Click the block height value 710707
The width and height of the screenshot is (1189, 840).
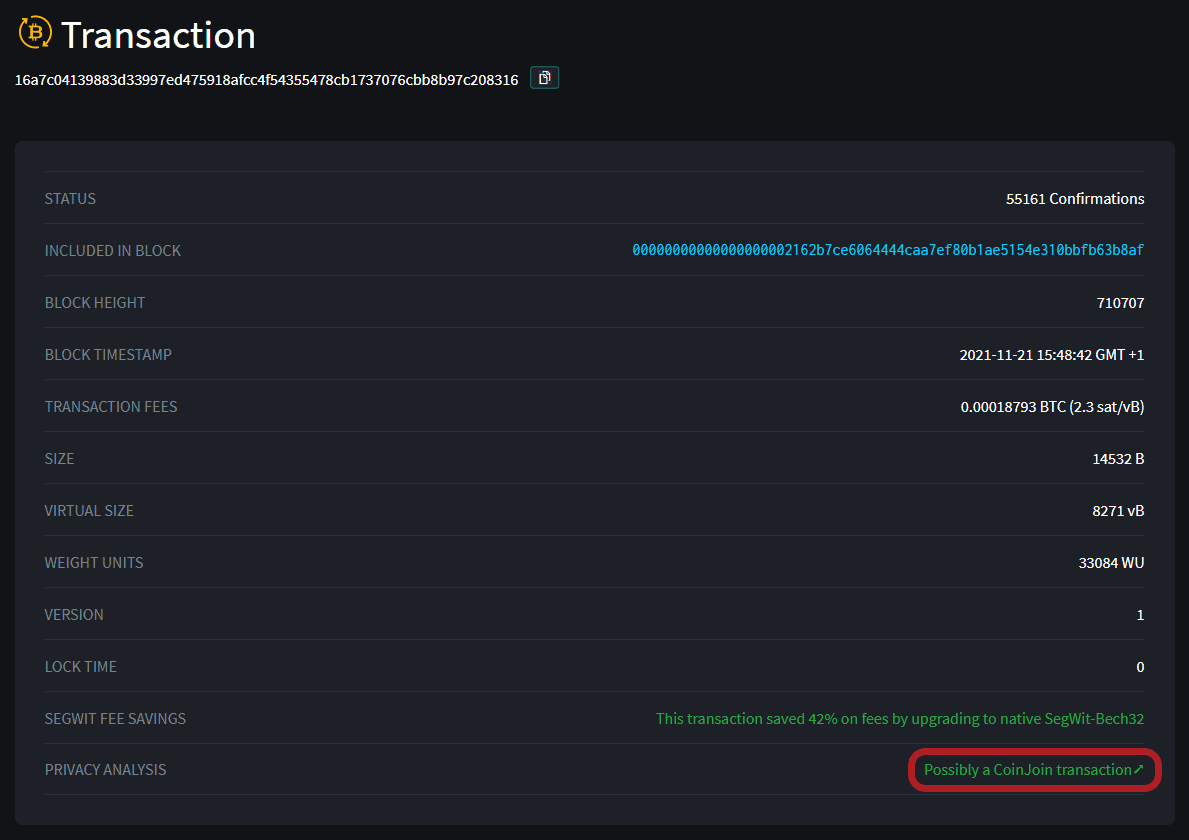(1120, 303)
